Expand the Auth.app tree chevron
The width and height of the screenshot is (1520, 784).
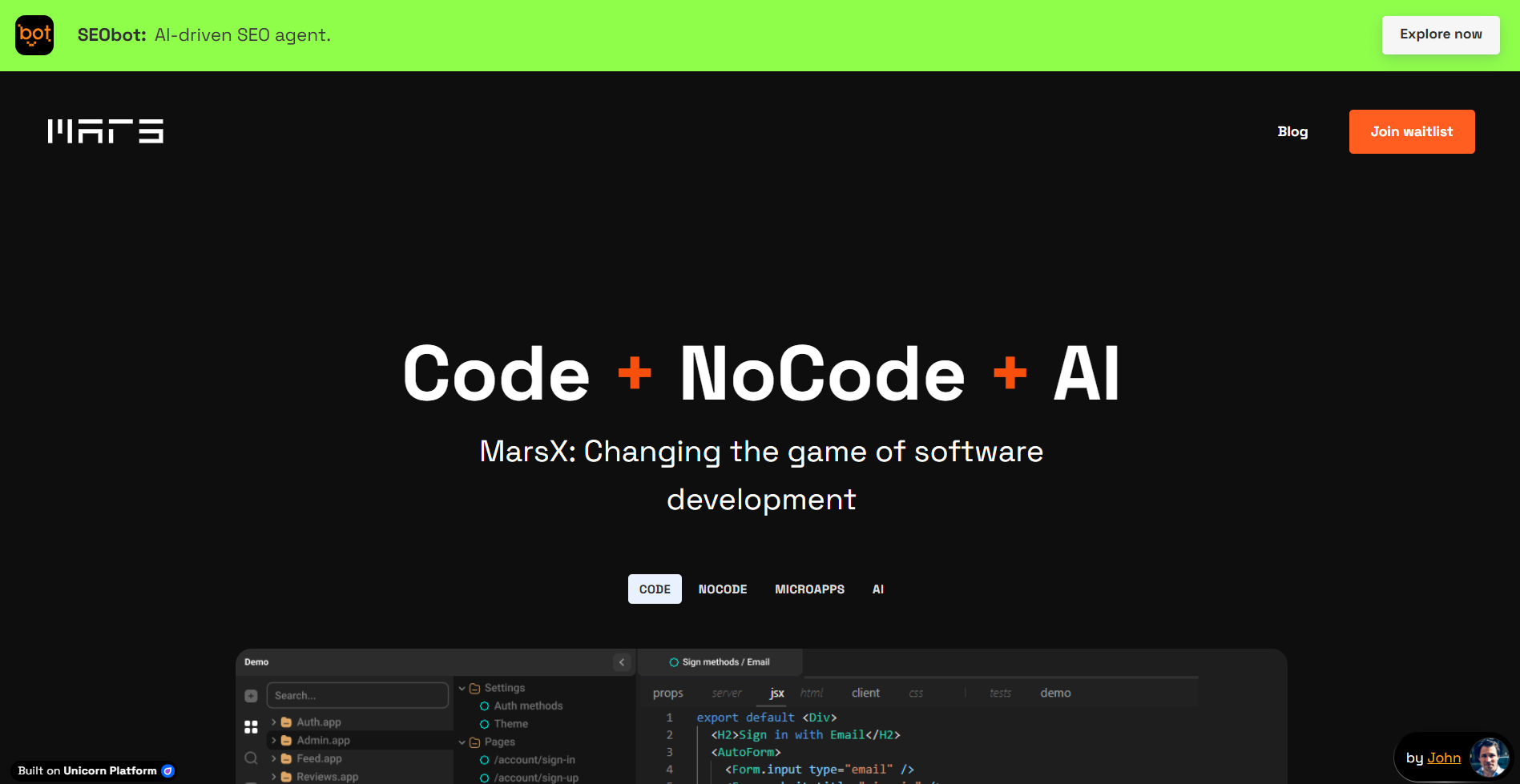273,722
